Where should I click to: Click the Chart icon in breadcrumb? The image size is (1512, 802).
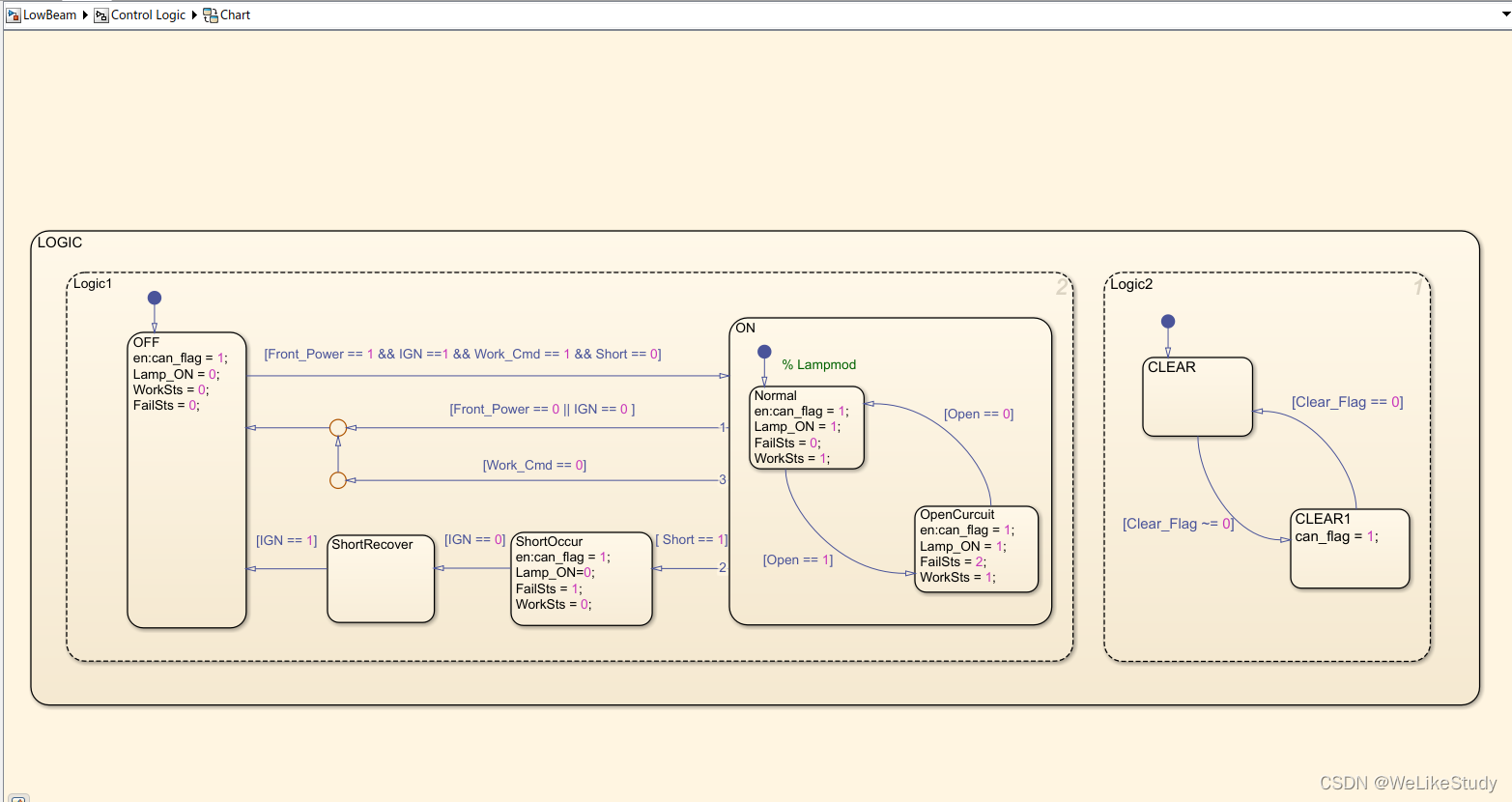tap(210, 15)
